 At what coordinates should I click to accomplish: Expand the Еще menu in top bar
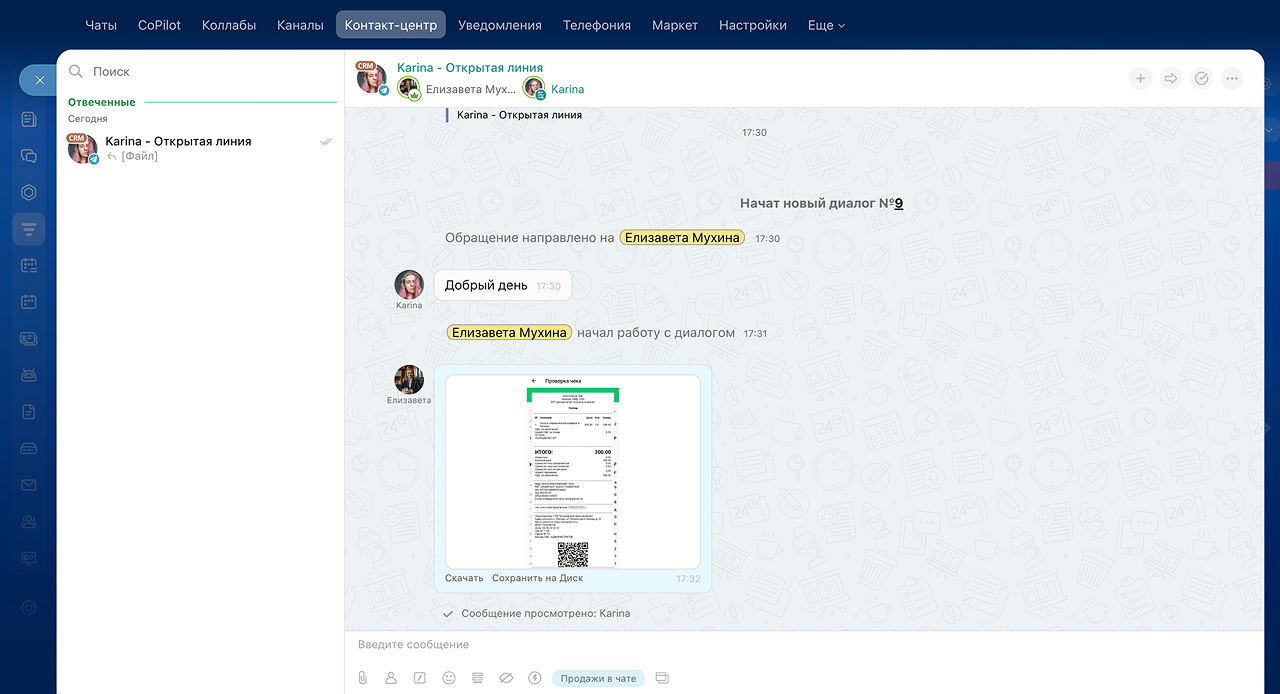tap(826, 25)
